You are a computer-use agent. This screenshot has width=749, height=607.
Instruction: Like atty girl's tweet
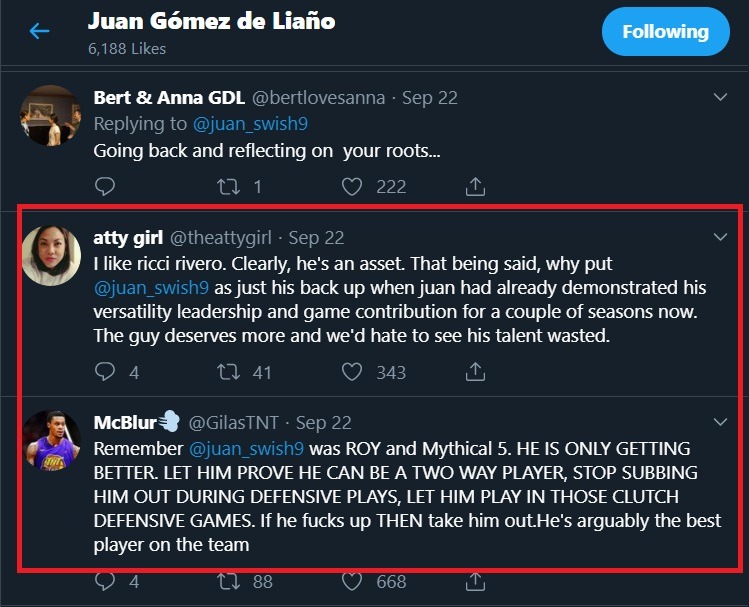pos(351,371)
